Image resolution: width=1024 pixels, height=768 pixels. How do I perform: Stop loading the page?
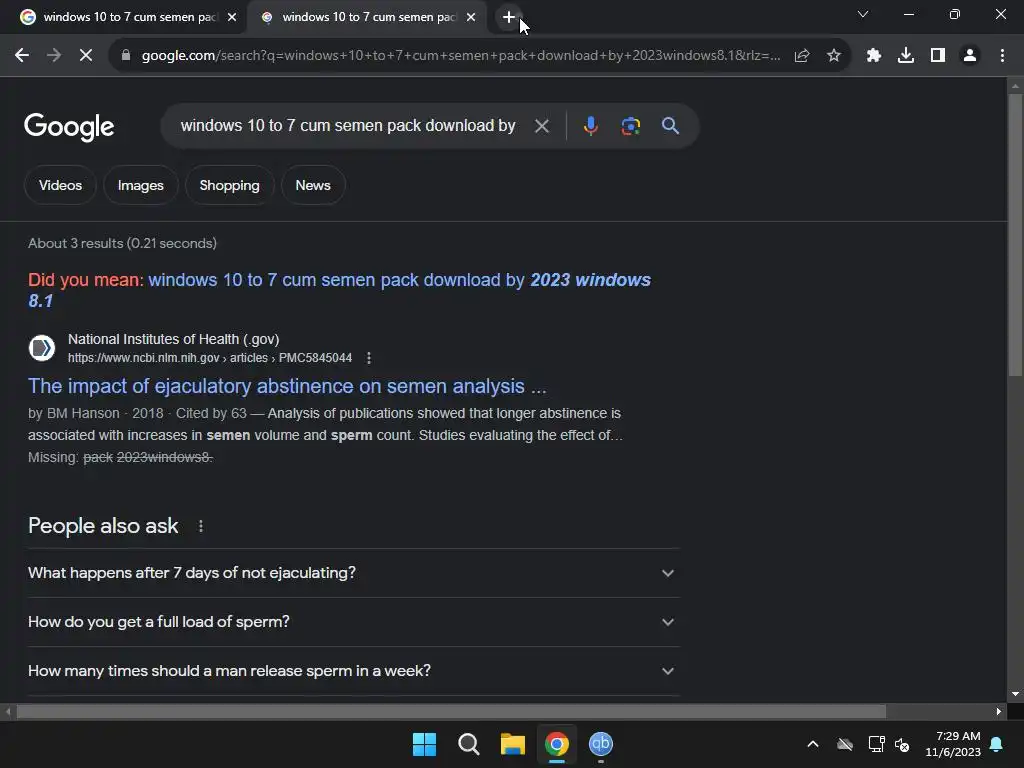point(86,56)
